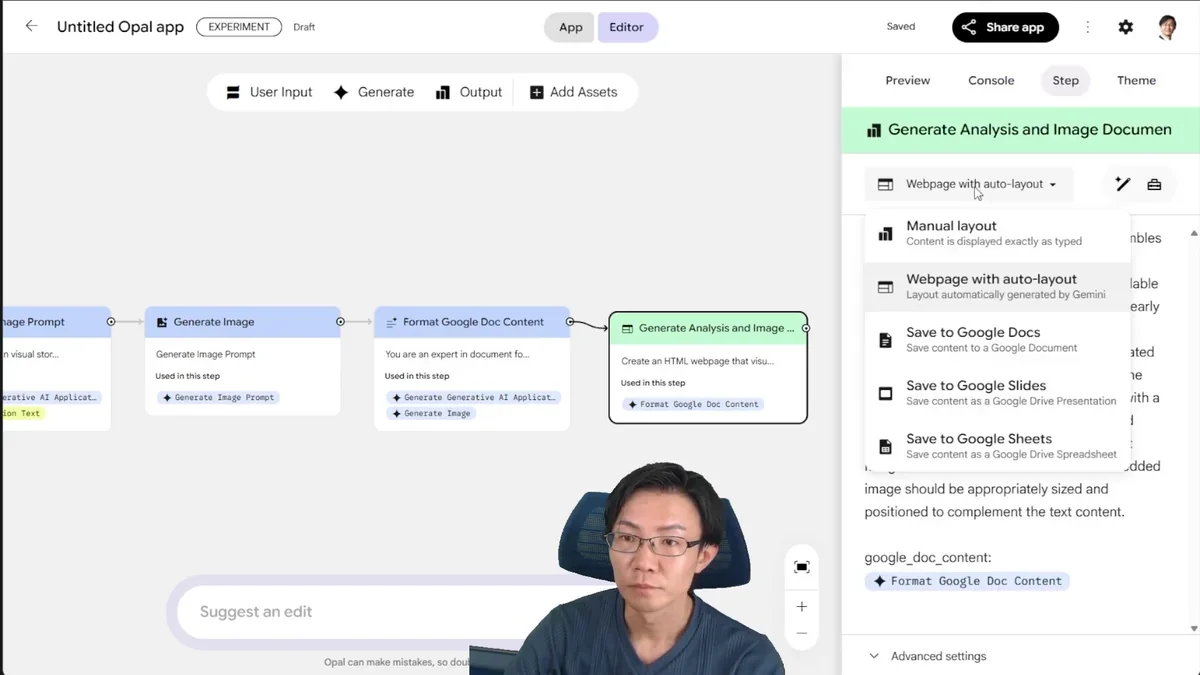Select Save to Google Docs option
1200x675 pixels.
998,339
